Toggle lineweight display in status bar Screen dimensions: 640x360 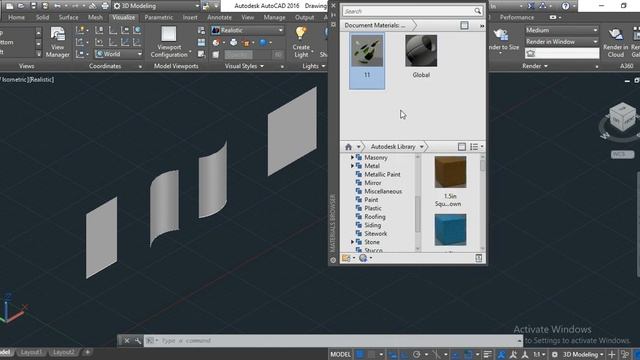coord(487,354)
